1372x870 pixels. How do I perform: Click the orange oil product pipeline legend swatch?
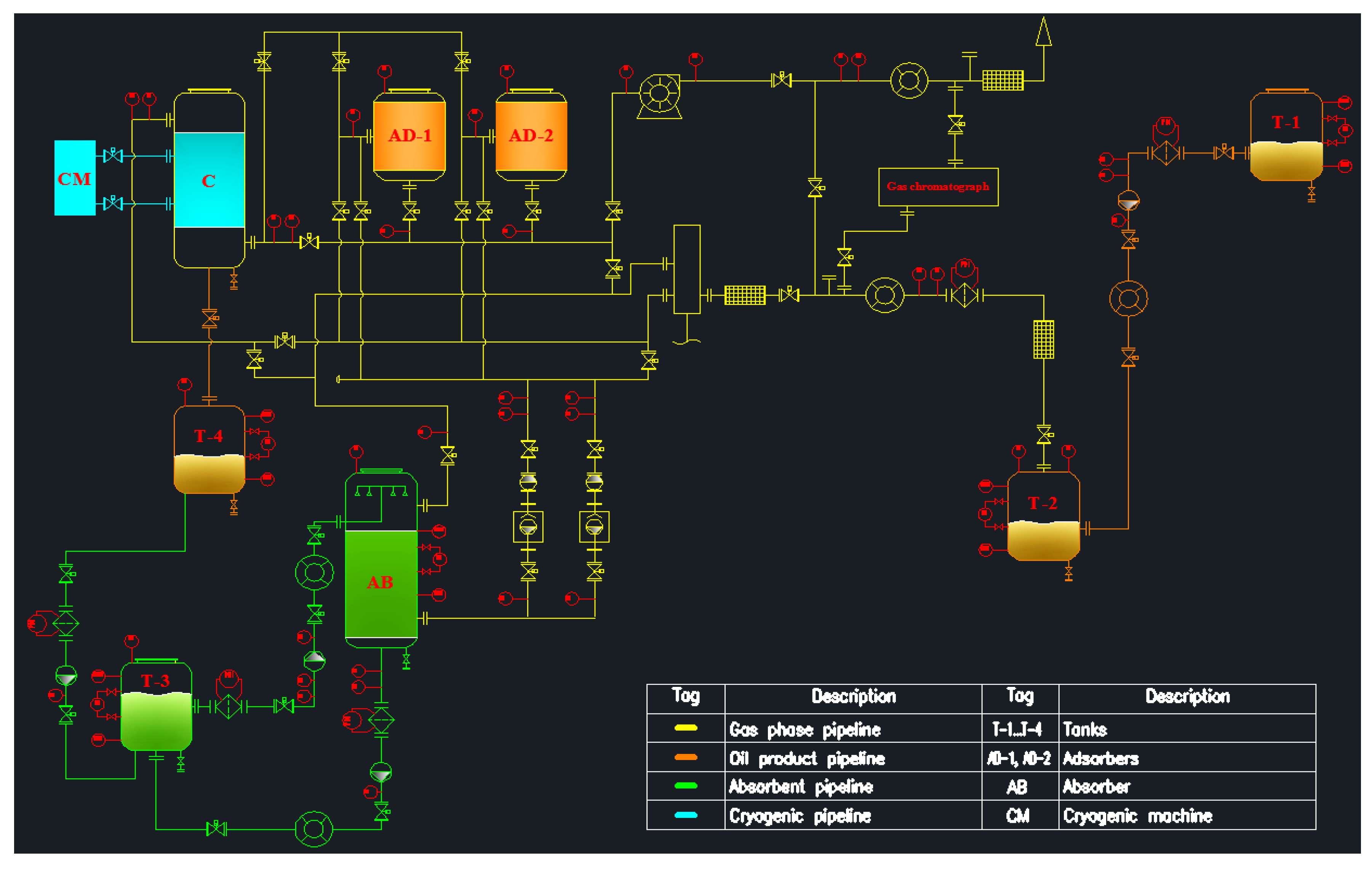686,757
